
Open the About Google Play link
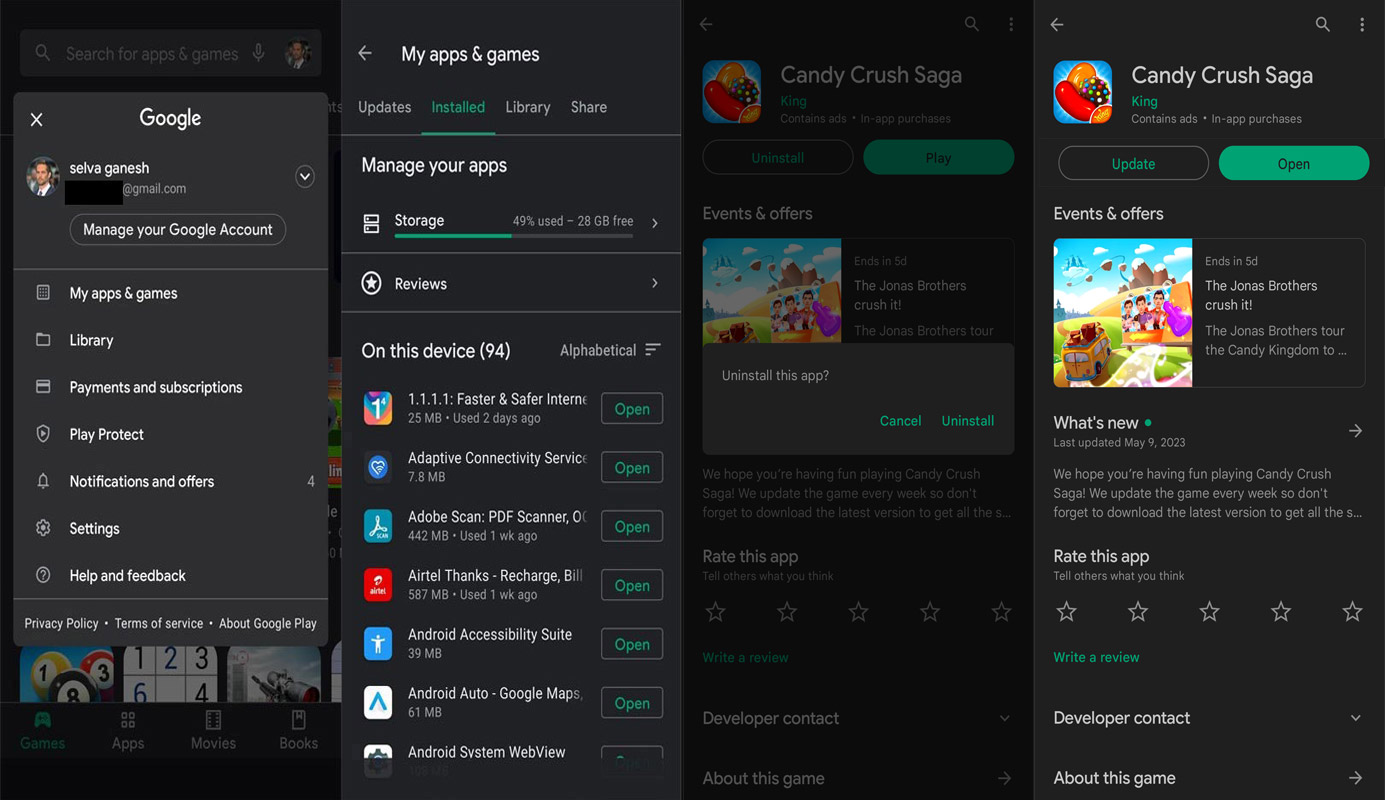[267, 623]
